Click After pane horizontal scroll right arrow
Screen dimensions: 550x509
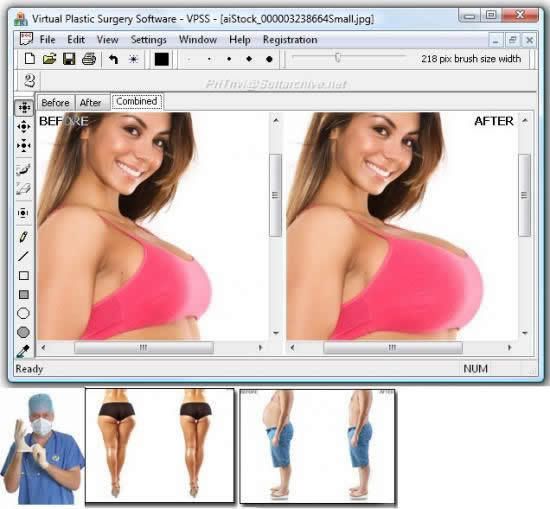509,348
